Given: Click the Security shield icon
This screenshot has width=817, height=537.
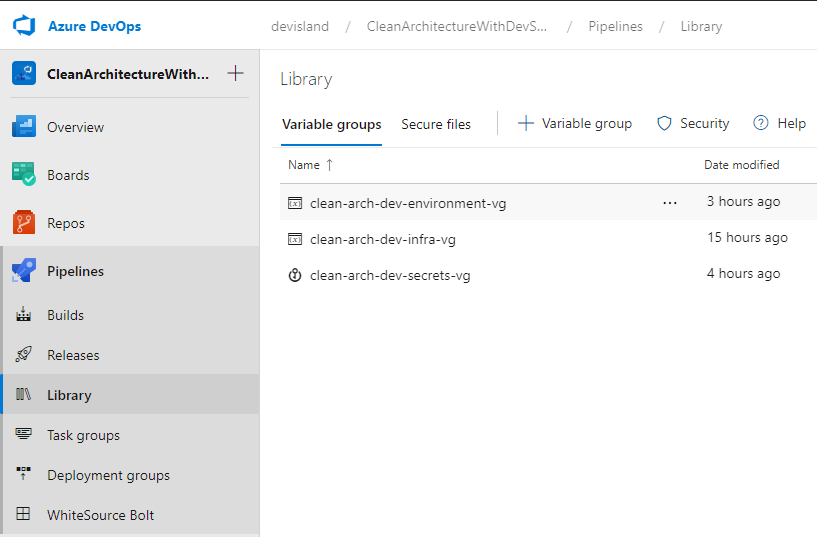Looking at the screenshot, I should pyautogui.click(x=664, y=123).
